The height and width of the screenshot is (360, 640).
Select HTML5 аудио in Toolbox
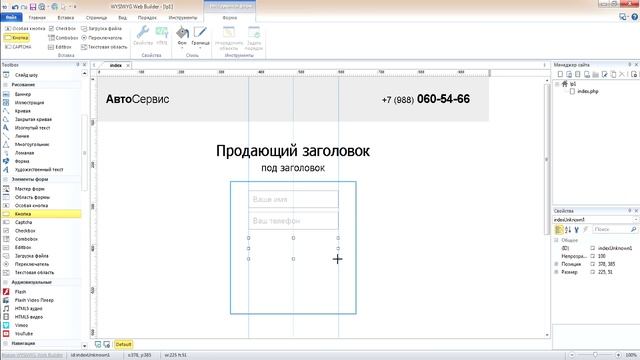click(x=28, y=309)
